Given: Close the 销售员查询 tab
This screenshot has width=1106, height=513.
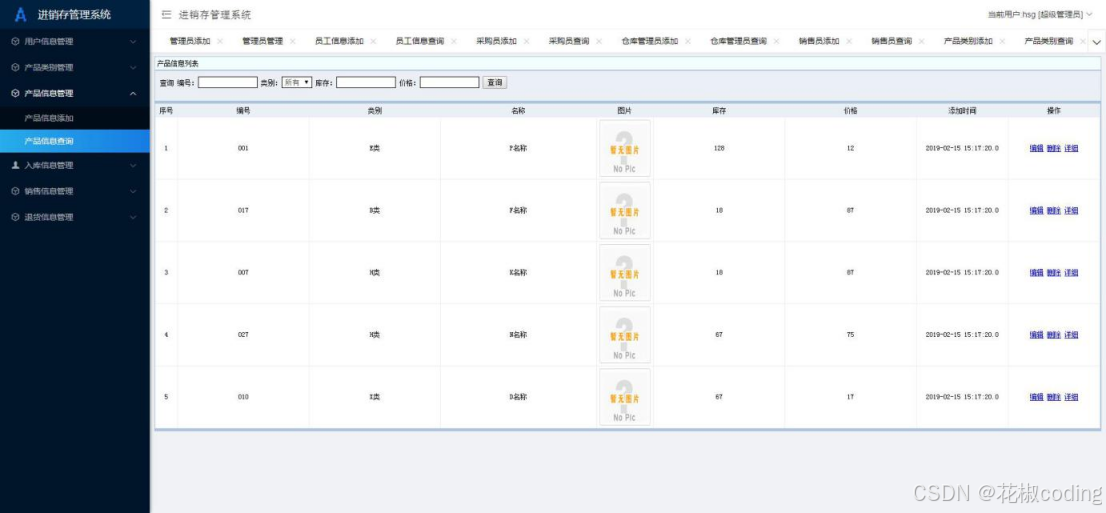Looking at the screenshot, I should (x=921, y=42).
